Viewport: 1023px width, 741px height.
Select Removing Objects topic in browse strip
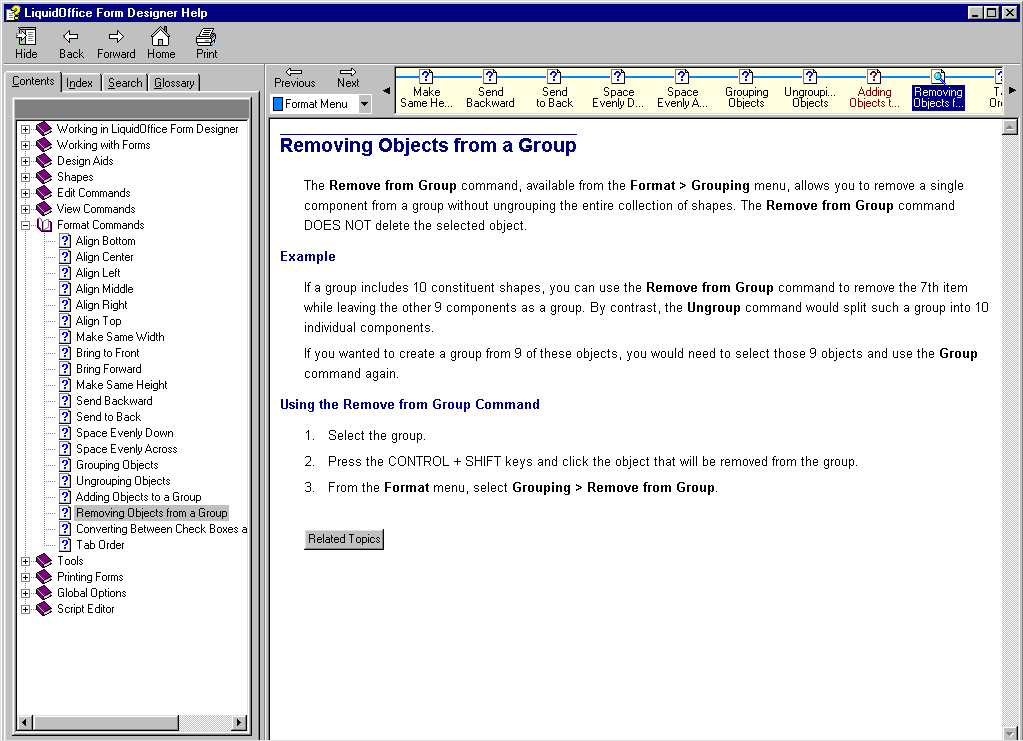tap(938, 90)
